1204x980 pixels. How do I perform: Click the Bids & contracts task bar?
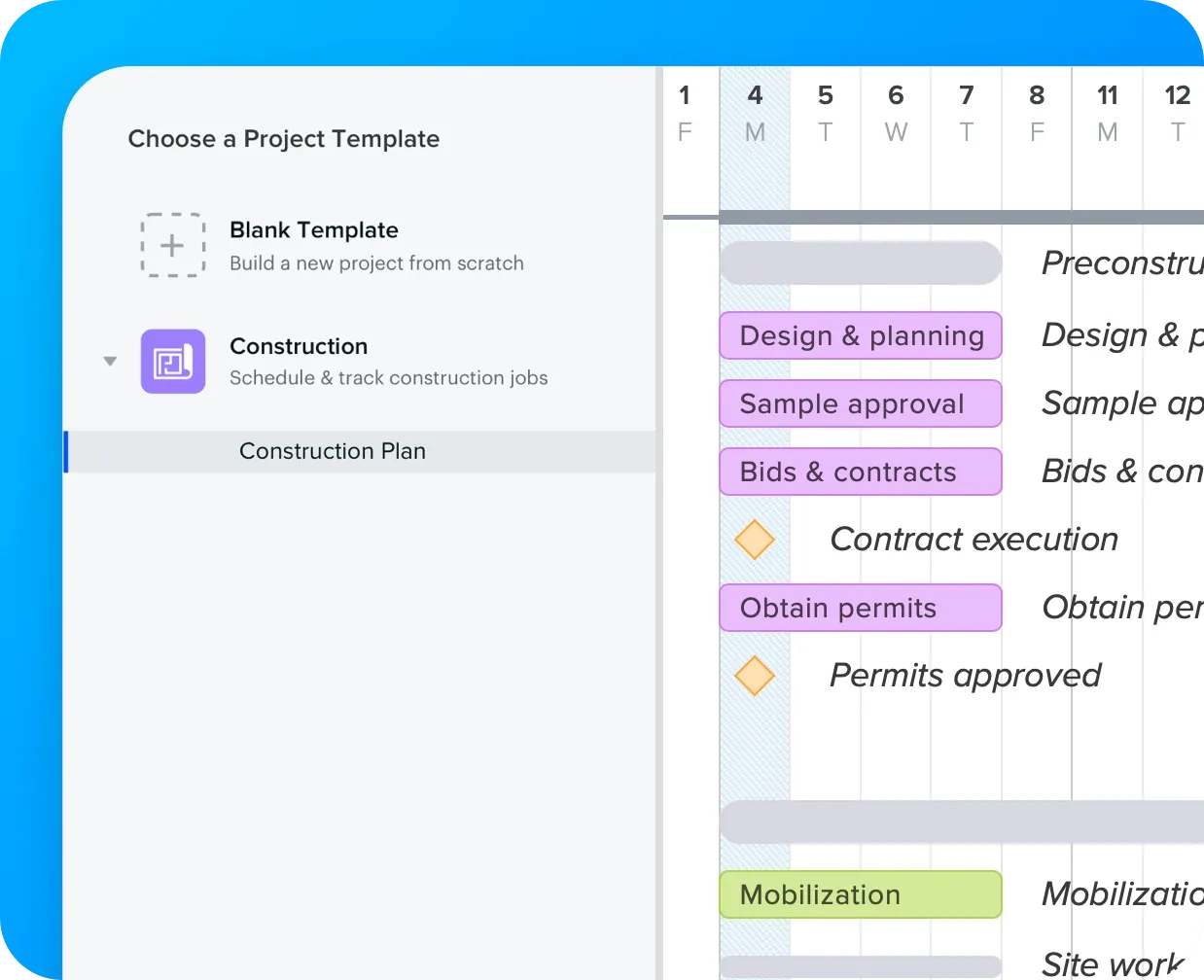coord(860,472)
